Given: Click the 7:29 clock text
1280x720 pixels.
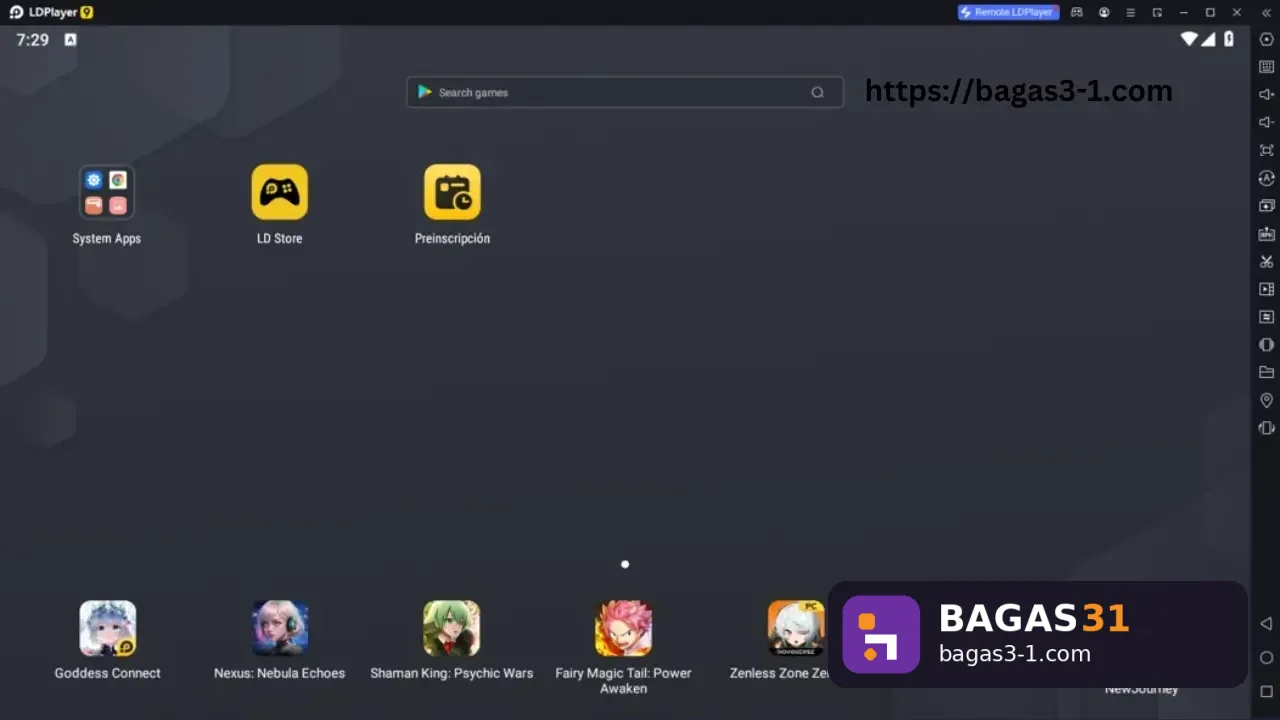Looking at the screenshot, I should click(32, 40).
